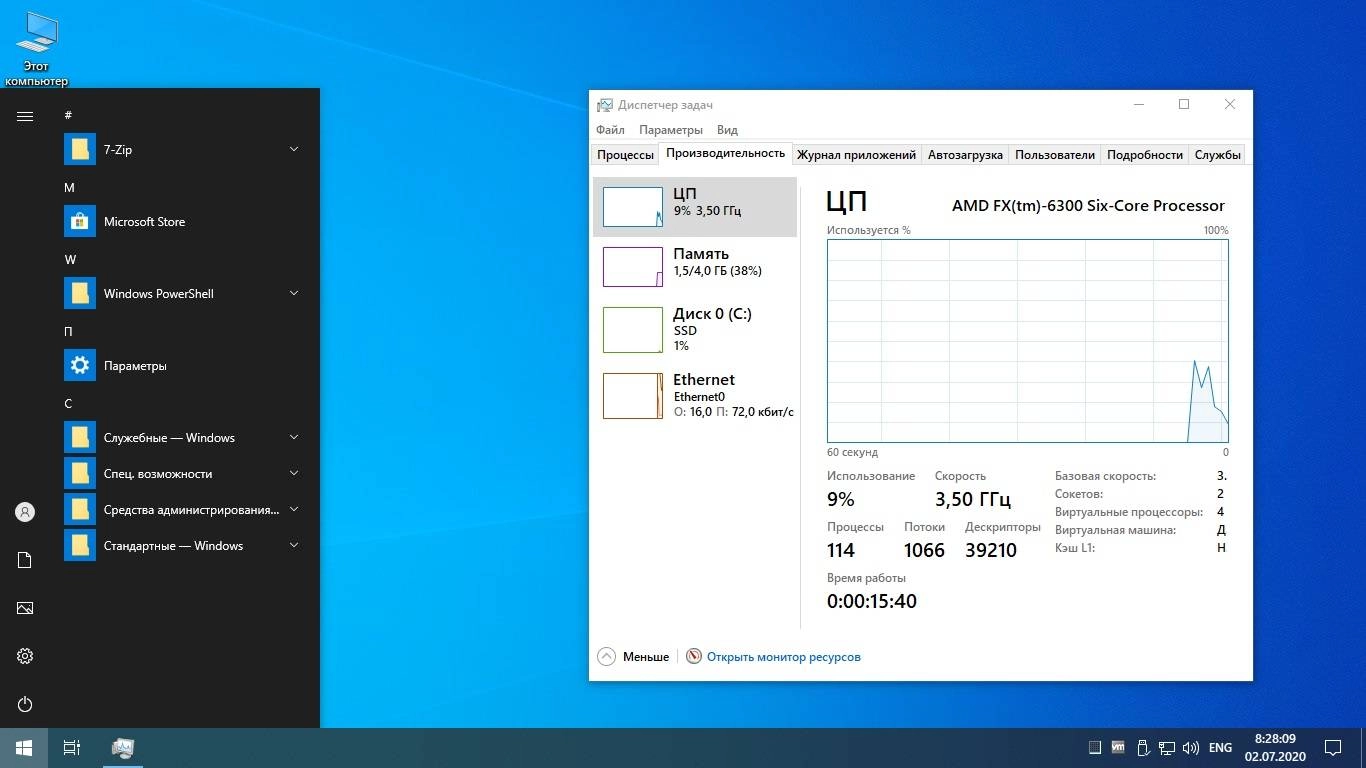Expand Служебные — Windows chevron

[x=294, y=437]
